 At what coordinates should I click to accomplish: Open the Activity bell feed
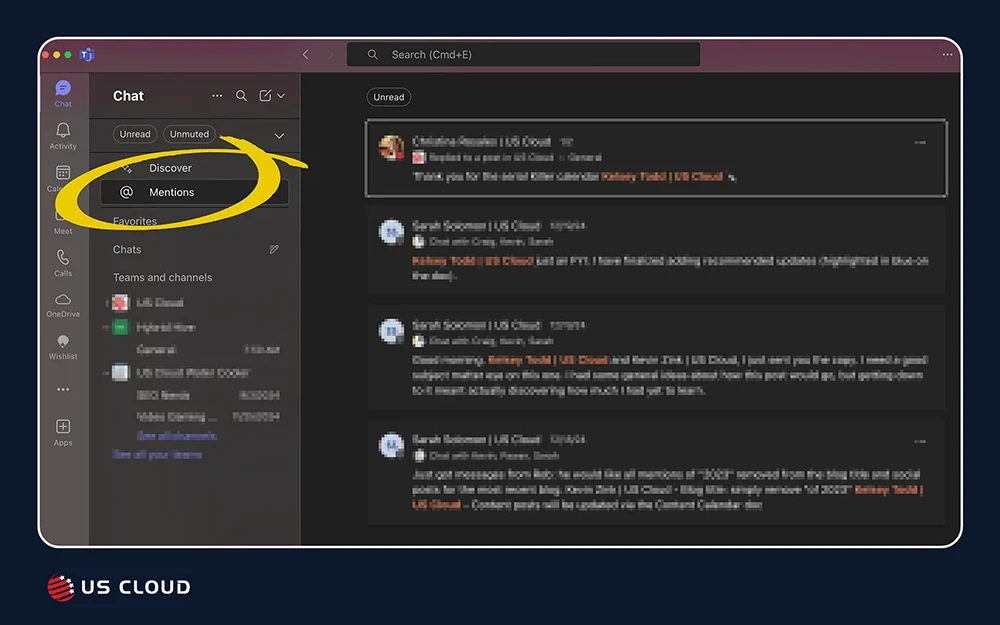point(62,136)
